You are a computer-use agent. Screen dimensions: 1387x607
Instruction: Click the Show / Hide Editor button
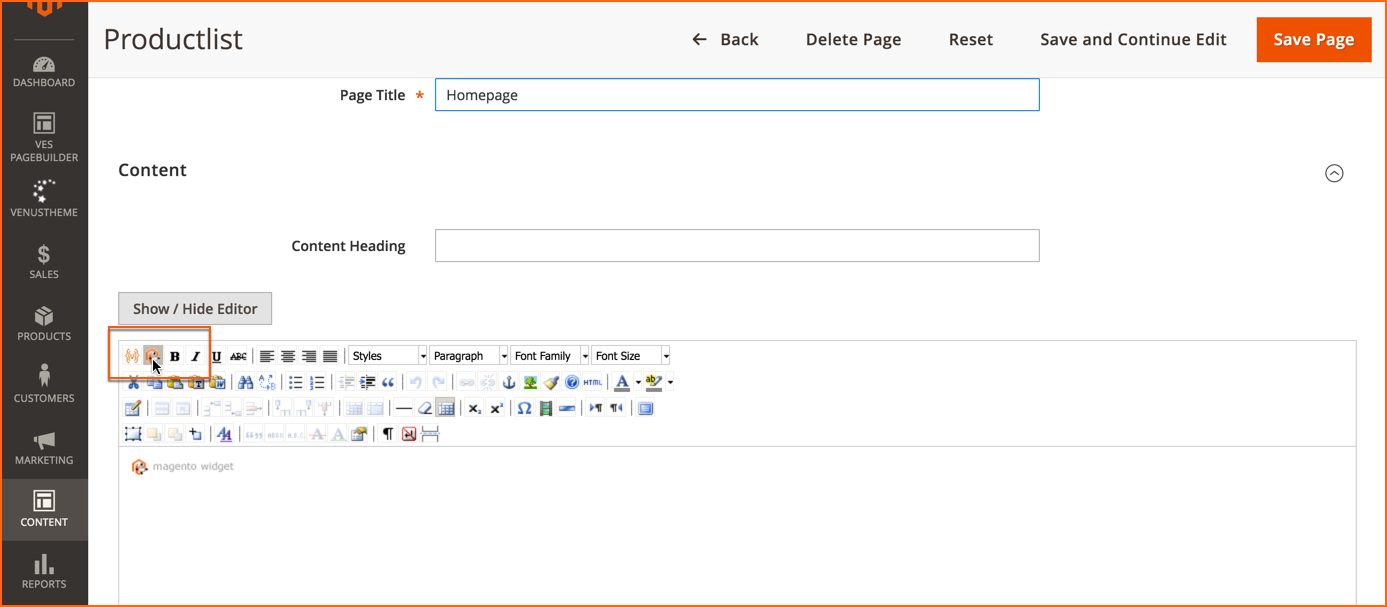[195, 308]
